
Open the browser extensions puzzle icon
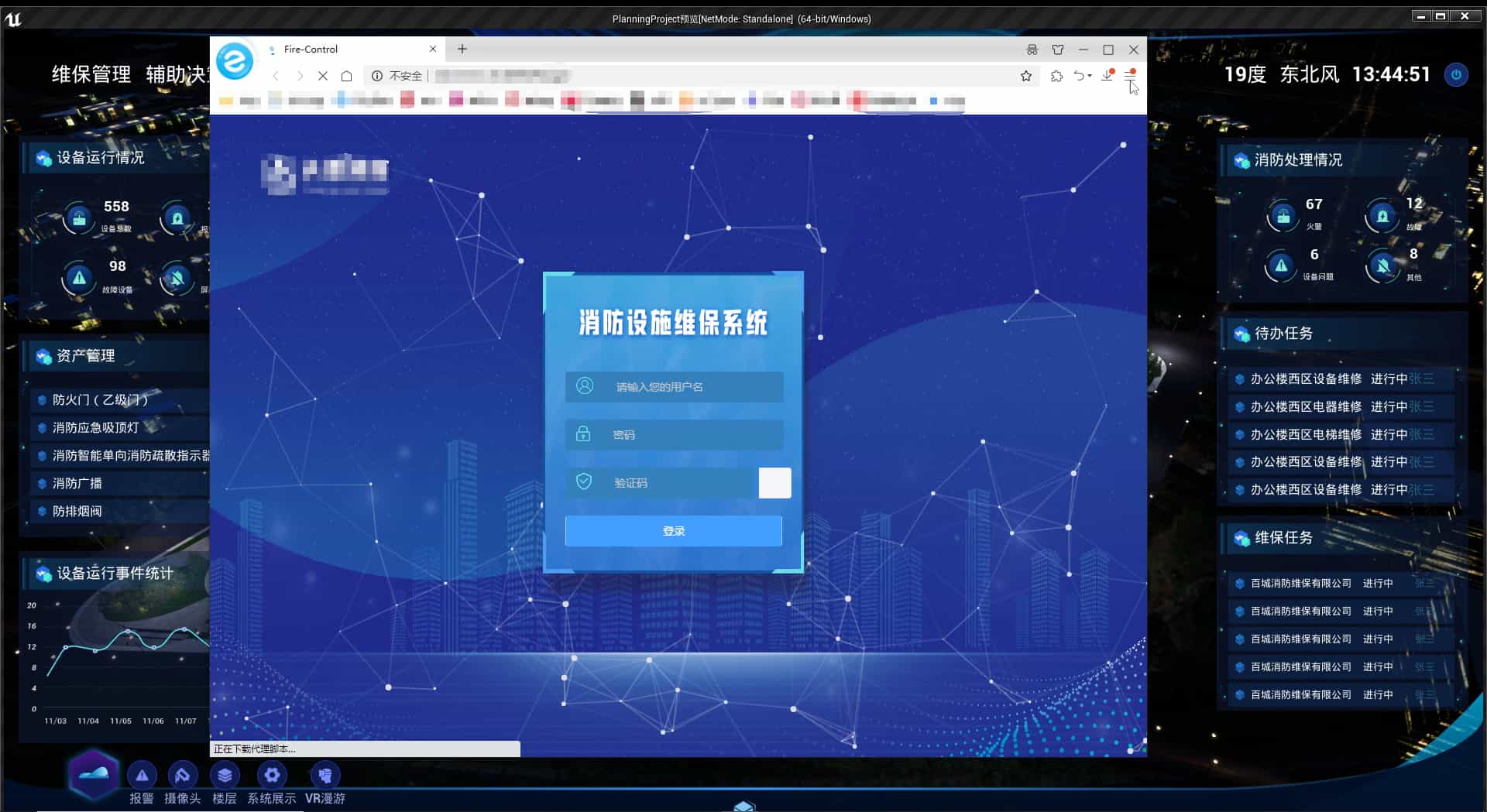[x=1056, y=76]
